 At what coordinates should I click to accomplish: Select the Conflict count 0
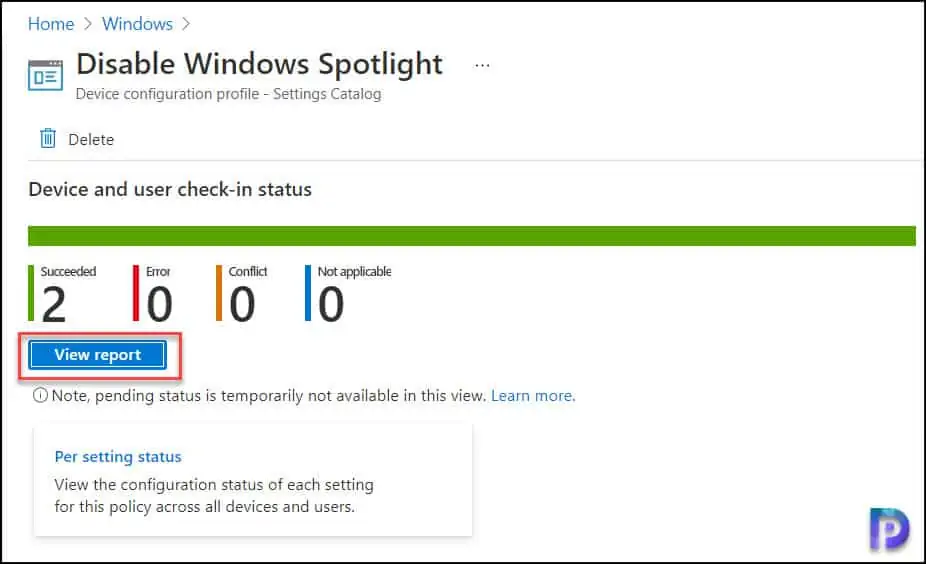[x=242, y=305]
